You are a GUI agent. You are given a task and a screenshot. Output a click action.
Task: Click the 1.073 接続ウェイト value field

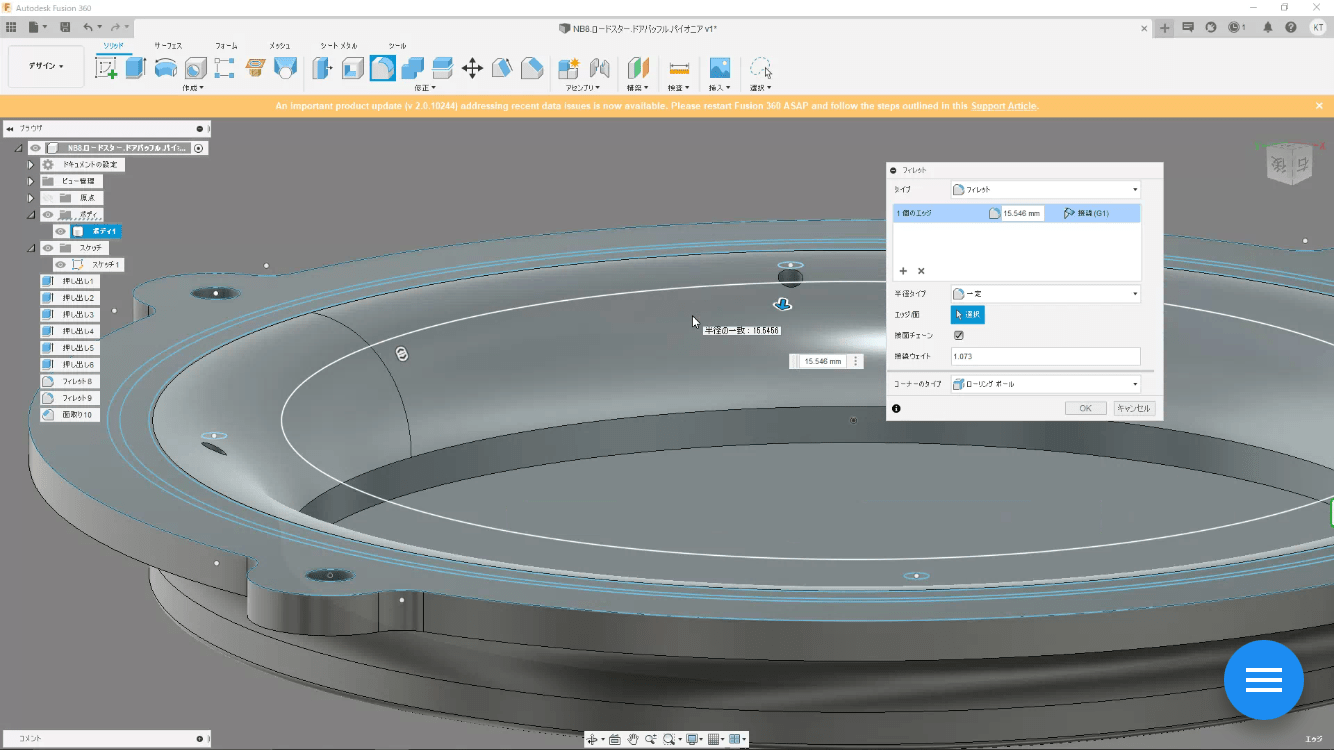click(x=1045, y=356)
